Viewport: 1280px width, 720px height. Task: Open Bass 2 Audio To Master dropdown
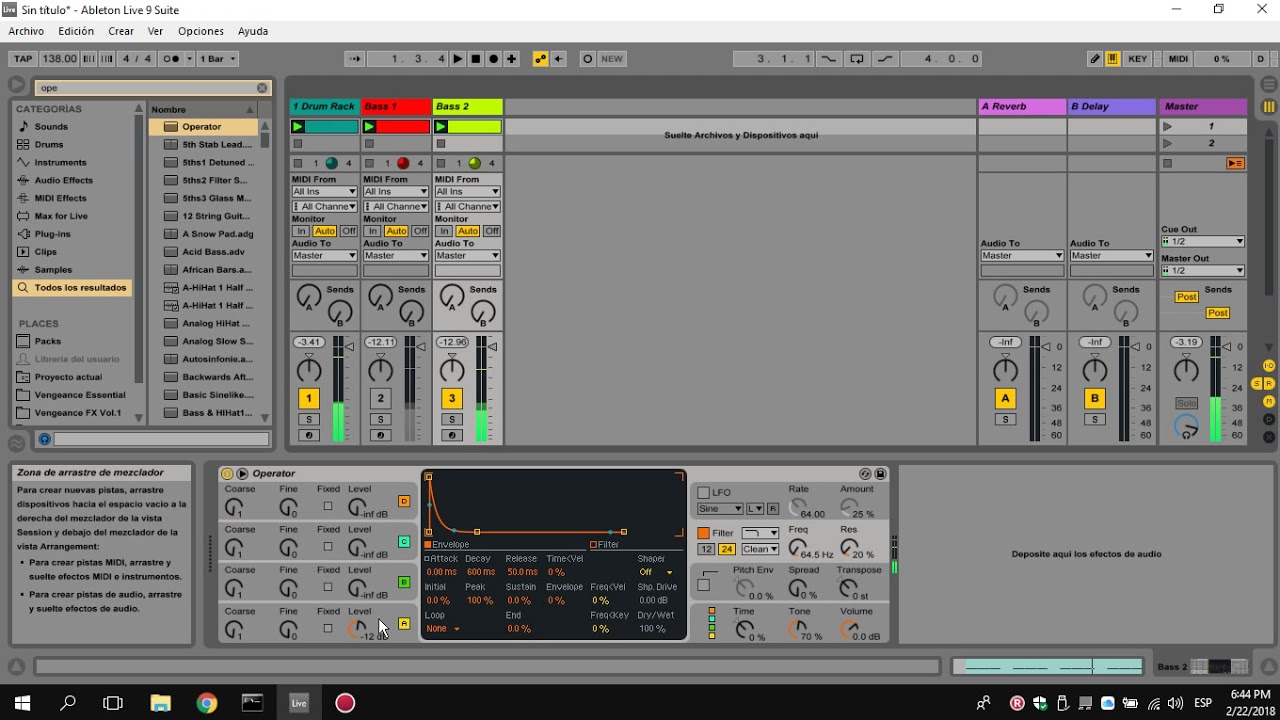[467, 256]
